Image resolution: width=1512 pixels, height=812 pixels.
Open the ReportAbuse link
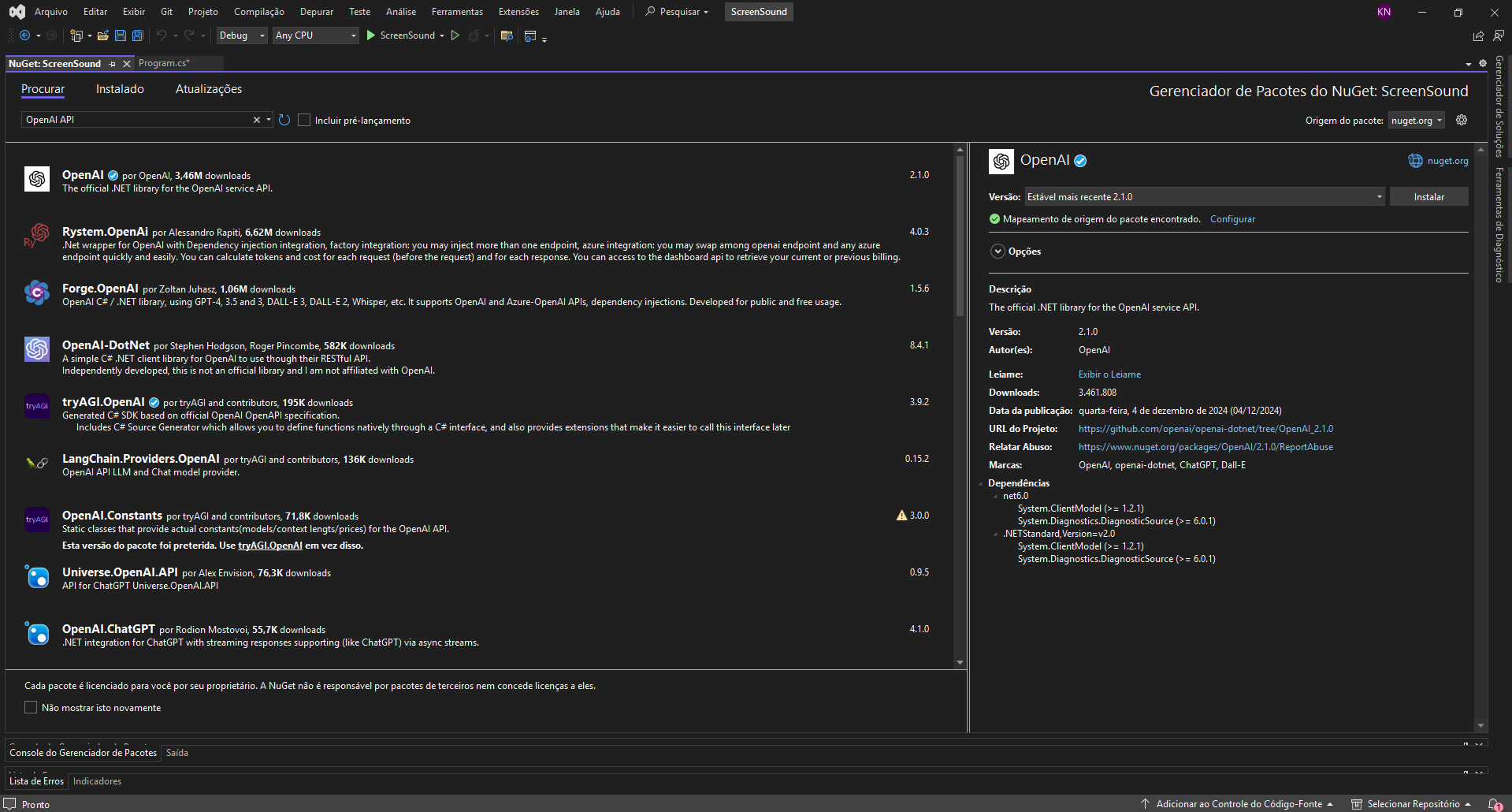1206,447
